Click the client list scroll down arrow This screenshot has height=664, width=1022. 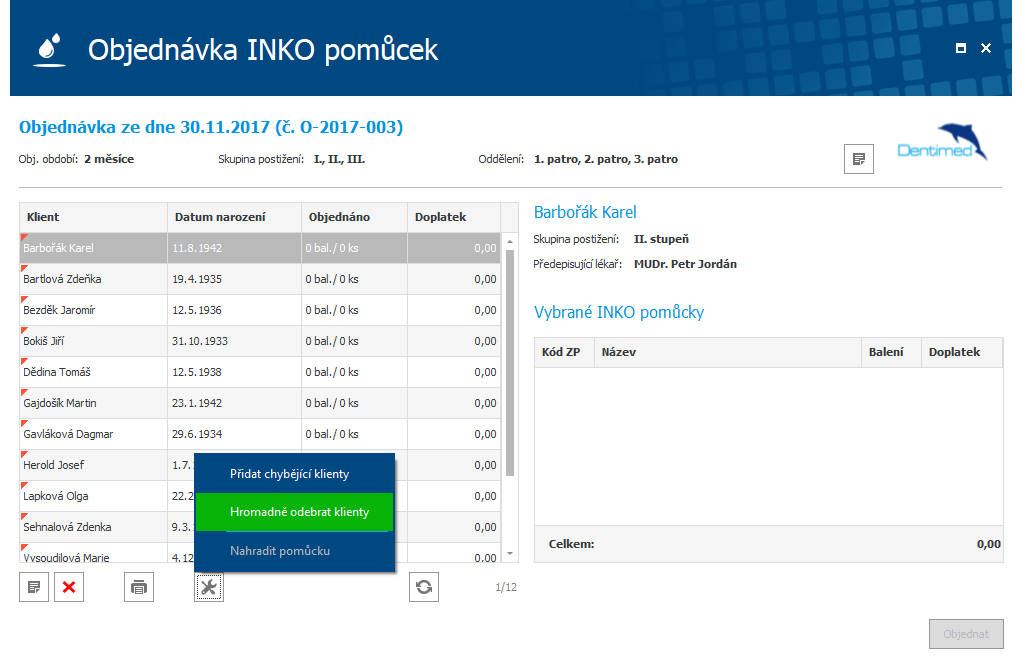pos(510,554)
